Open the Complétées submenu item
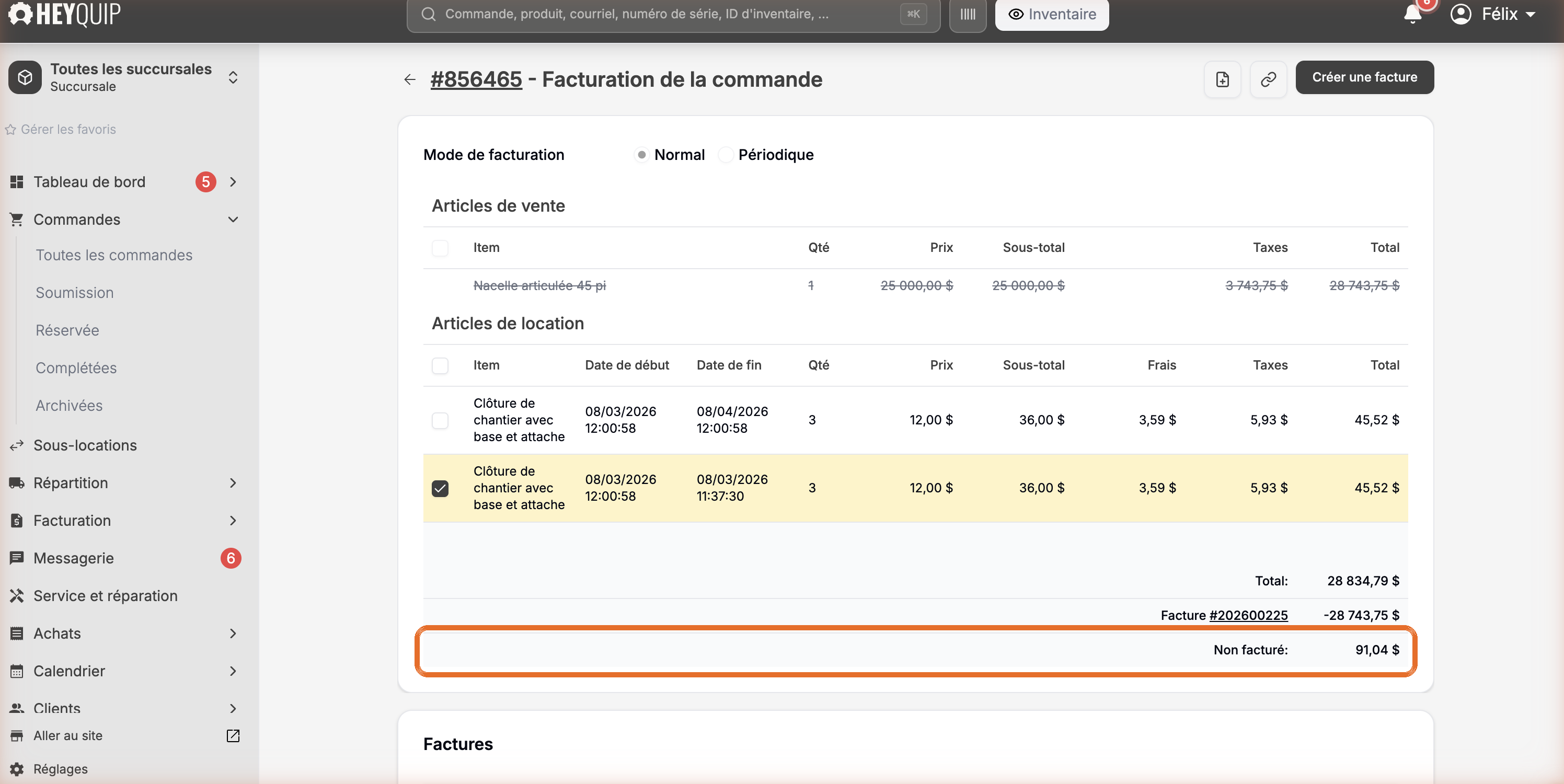Screen dimensions: 1564x784 pos(76,368)
